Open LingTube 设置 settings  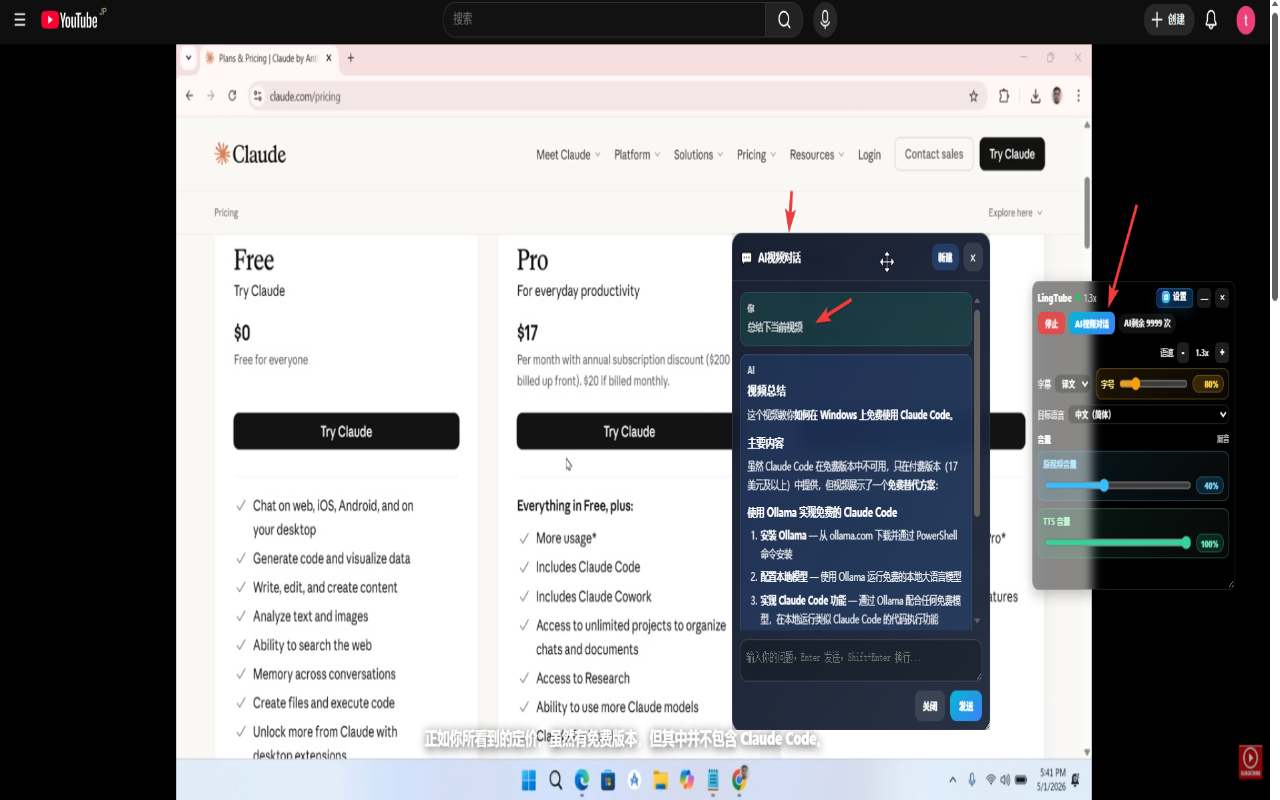1174,297
